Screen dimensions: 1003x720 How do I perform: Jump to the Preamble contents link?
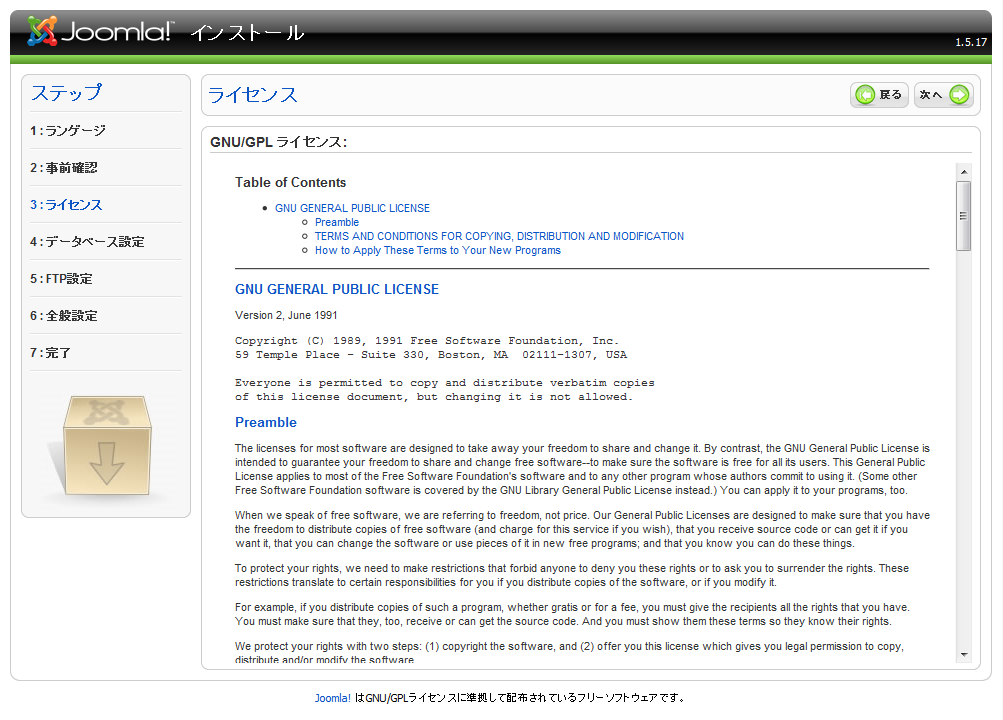click(x=336, y=223)
